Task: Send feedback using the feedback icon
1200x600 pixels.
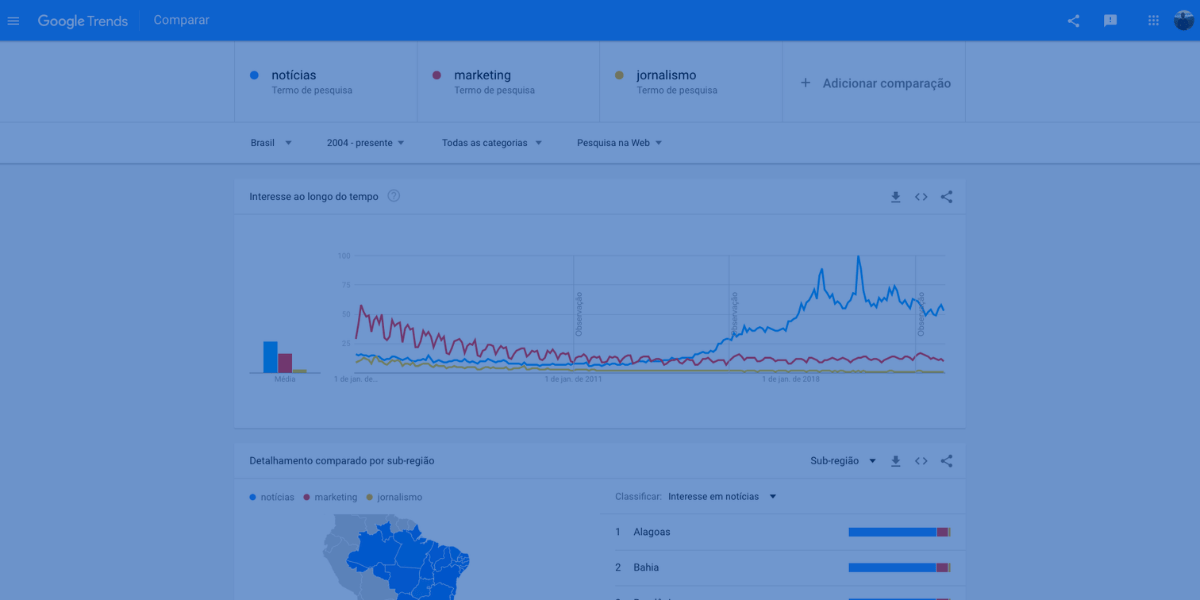Action: [x=1110, y=20]
